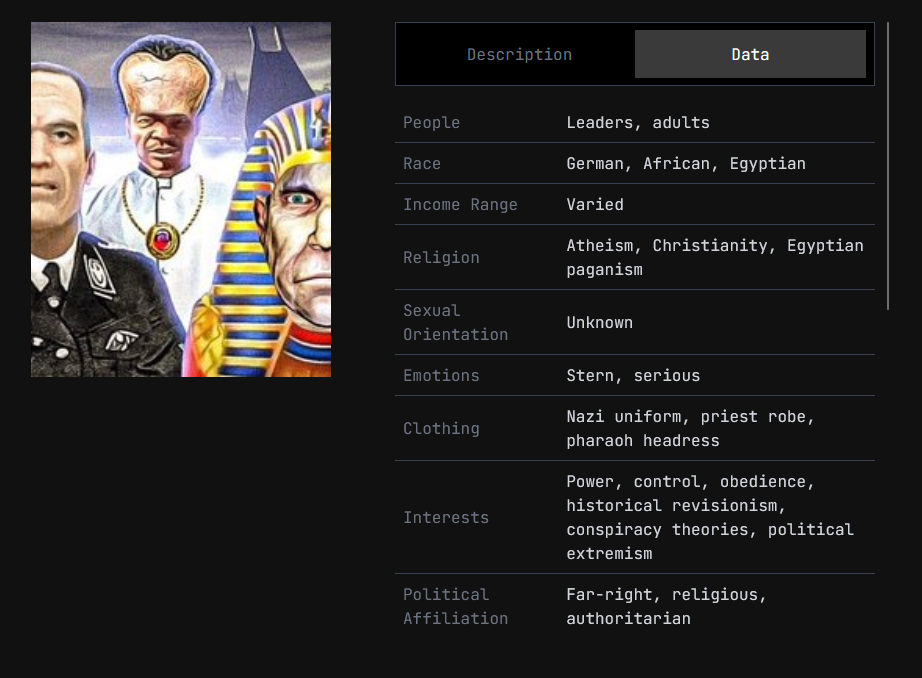Click the Religion row label
The width and height of the screenshot is (922, 678).
coord(441,258)
